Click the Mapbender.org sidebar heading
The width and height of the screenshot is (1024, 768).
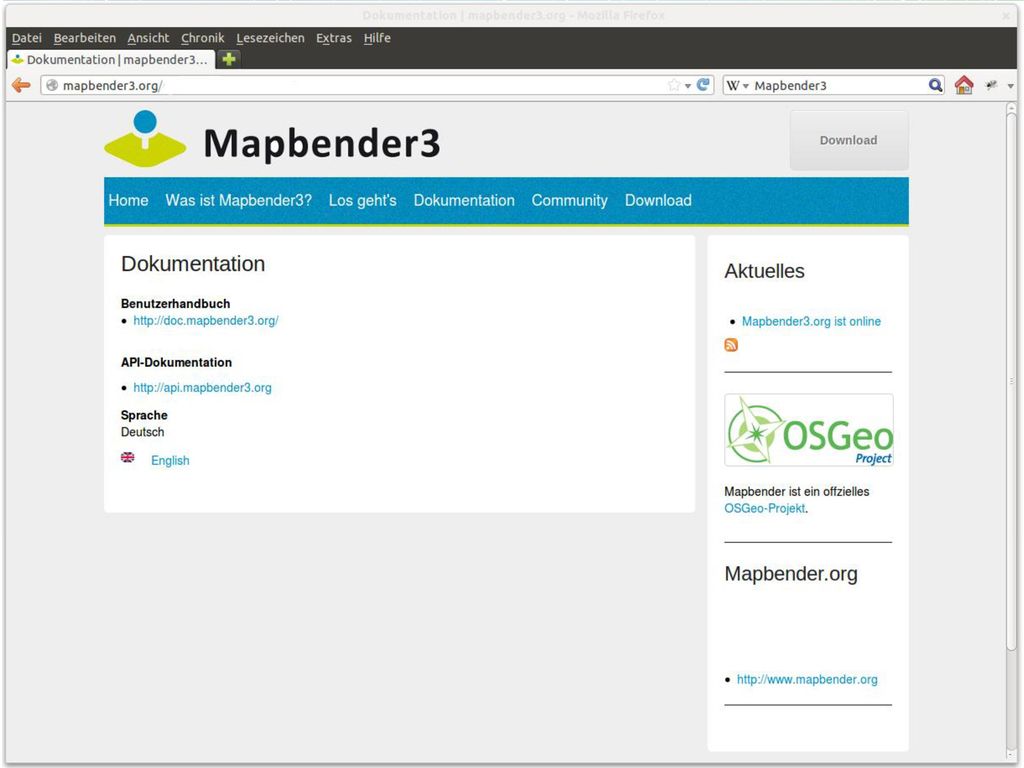[x=791, y=573]
